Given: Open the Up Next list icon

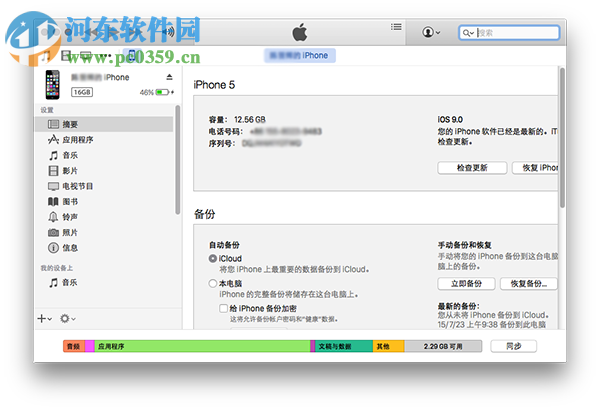Looking at the screenshot, I should coord(396,27).
